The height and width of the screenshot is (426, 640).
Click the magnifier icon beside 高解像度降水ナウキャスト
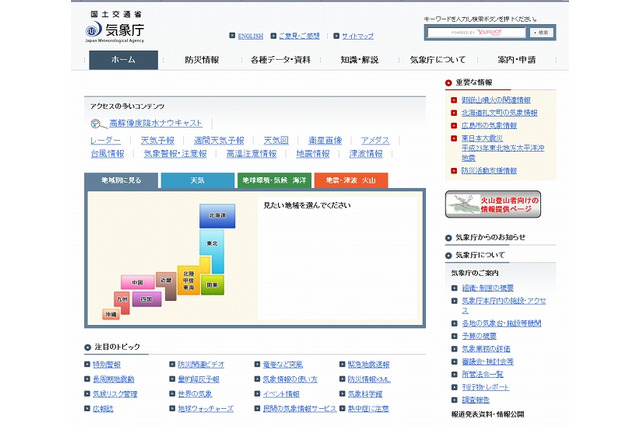[x=98, y=123]
